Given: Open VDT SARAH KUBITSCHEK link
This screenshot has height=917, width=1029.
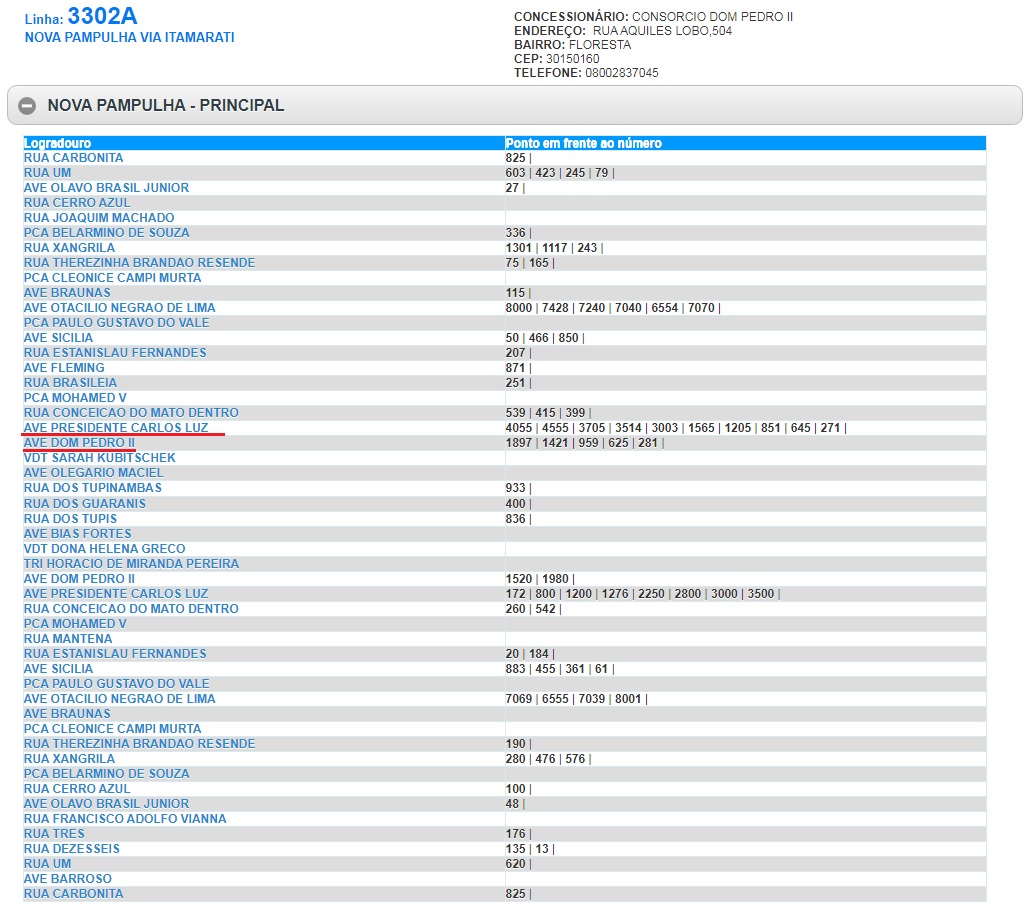Looking at the screenshot, I should point(100,458).
